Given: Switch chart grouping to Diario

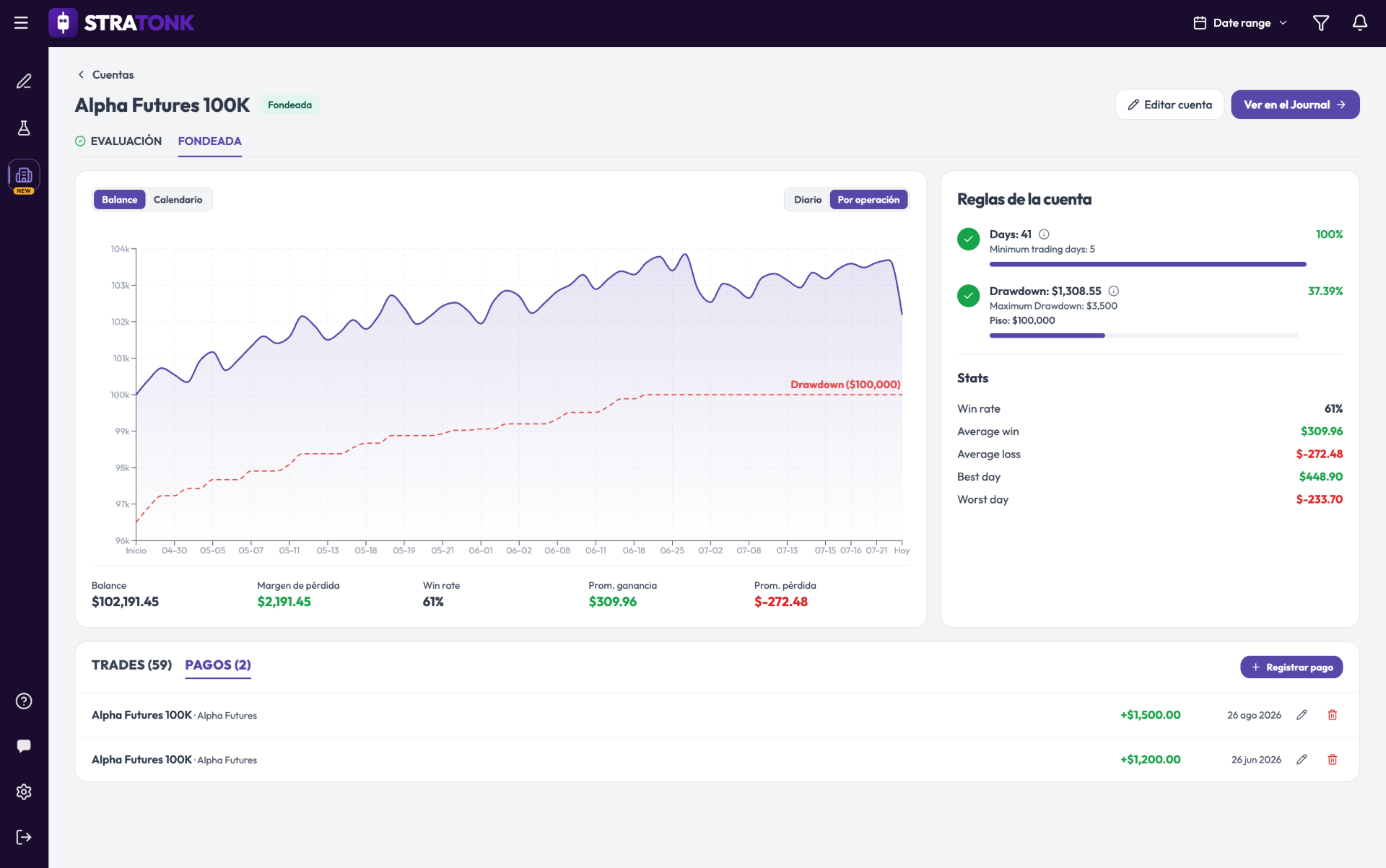Looking at the screenshot, I should 807,200.
